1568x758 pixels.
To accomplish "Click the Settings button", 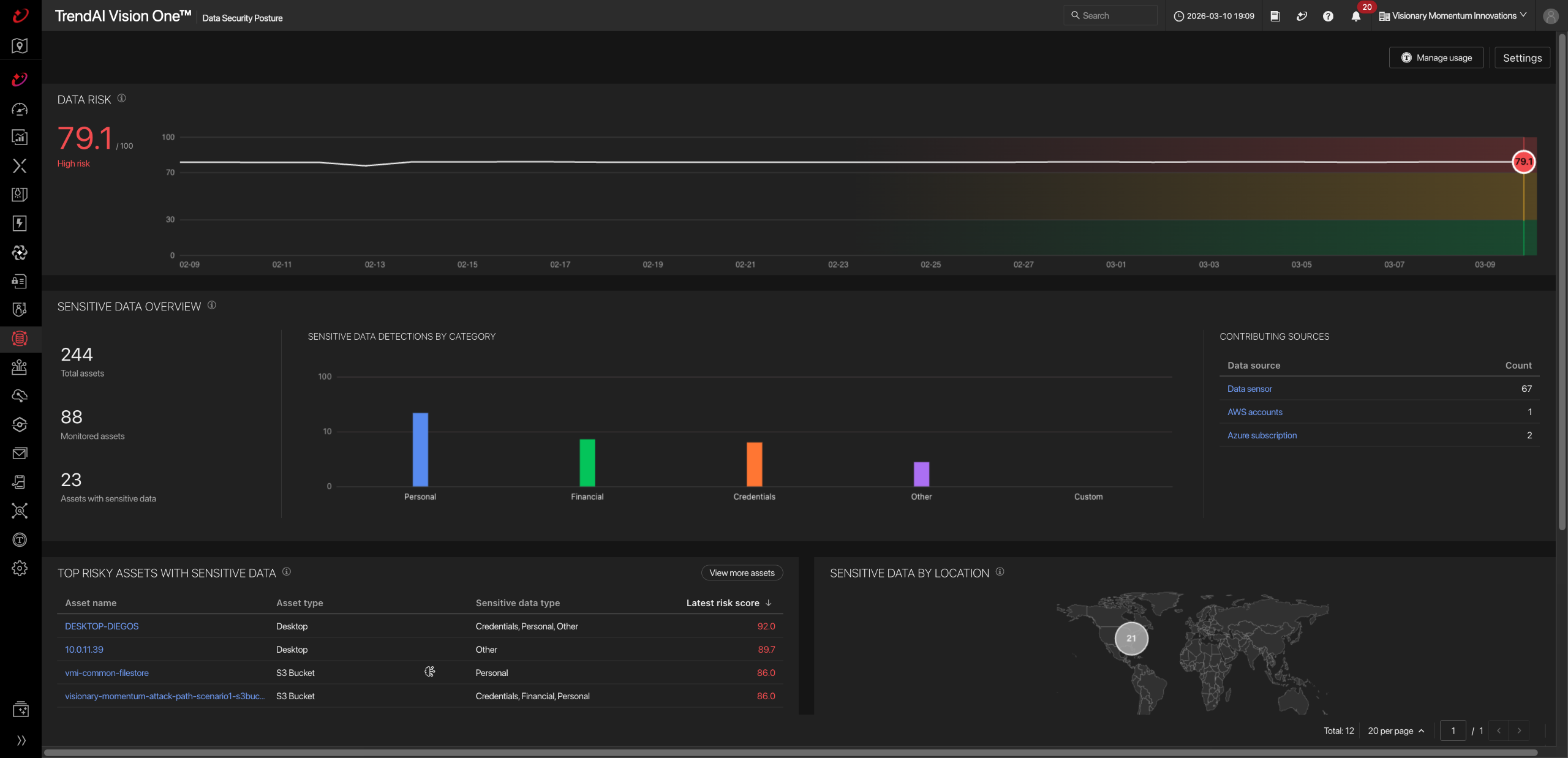I will 1522,58.
